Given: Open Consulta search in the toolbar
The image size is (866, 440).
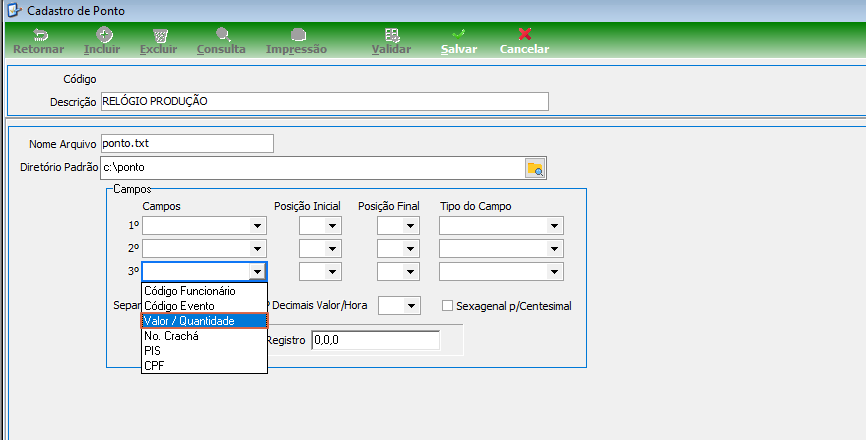Looking at the screenshot, I should [x=223, y=35].
